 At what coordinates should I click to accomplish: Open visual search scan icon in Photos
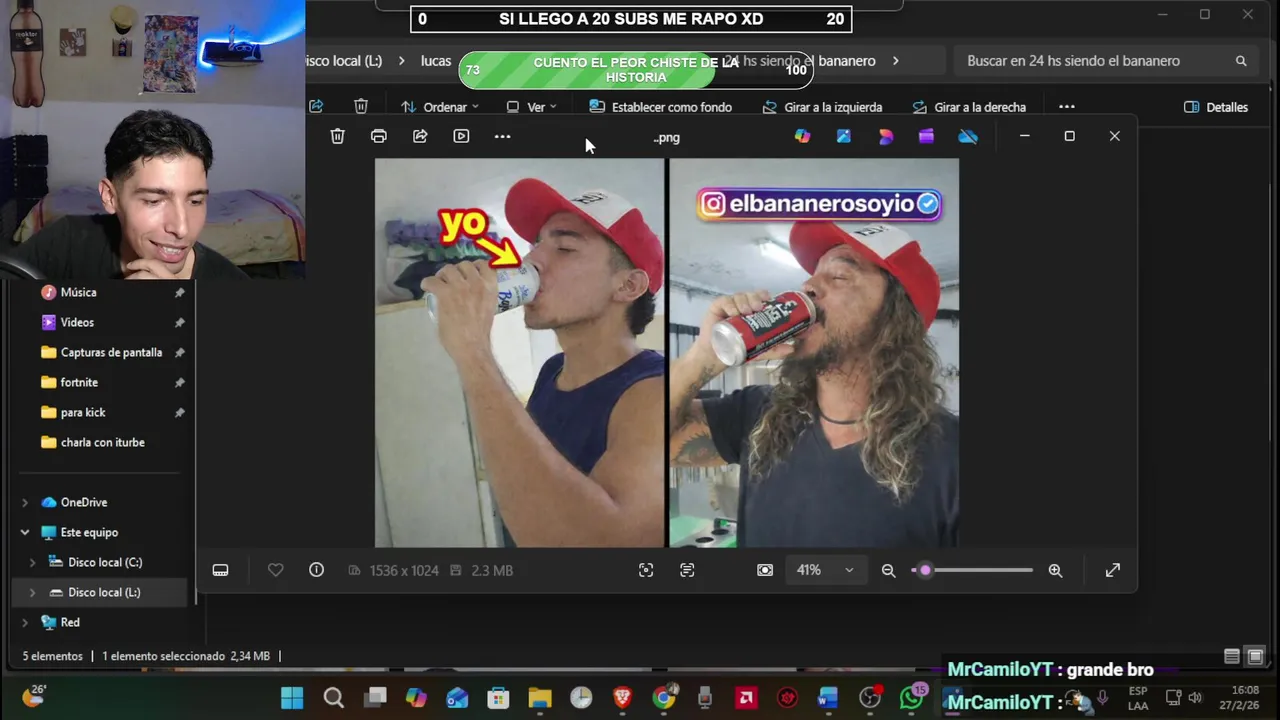coord(646,570)
